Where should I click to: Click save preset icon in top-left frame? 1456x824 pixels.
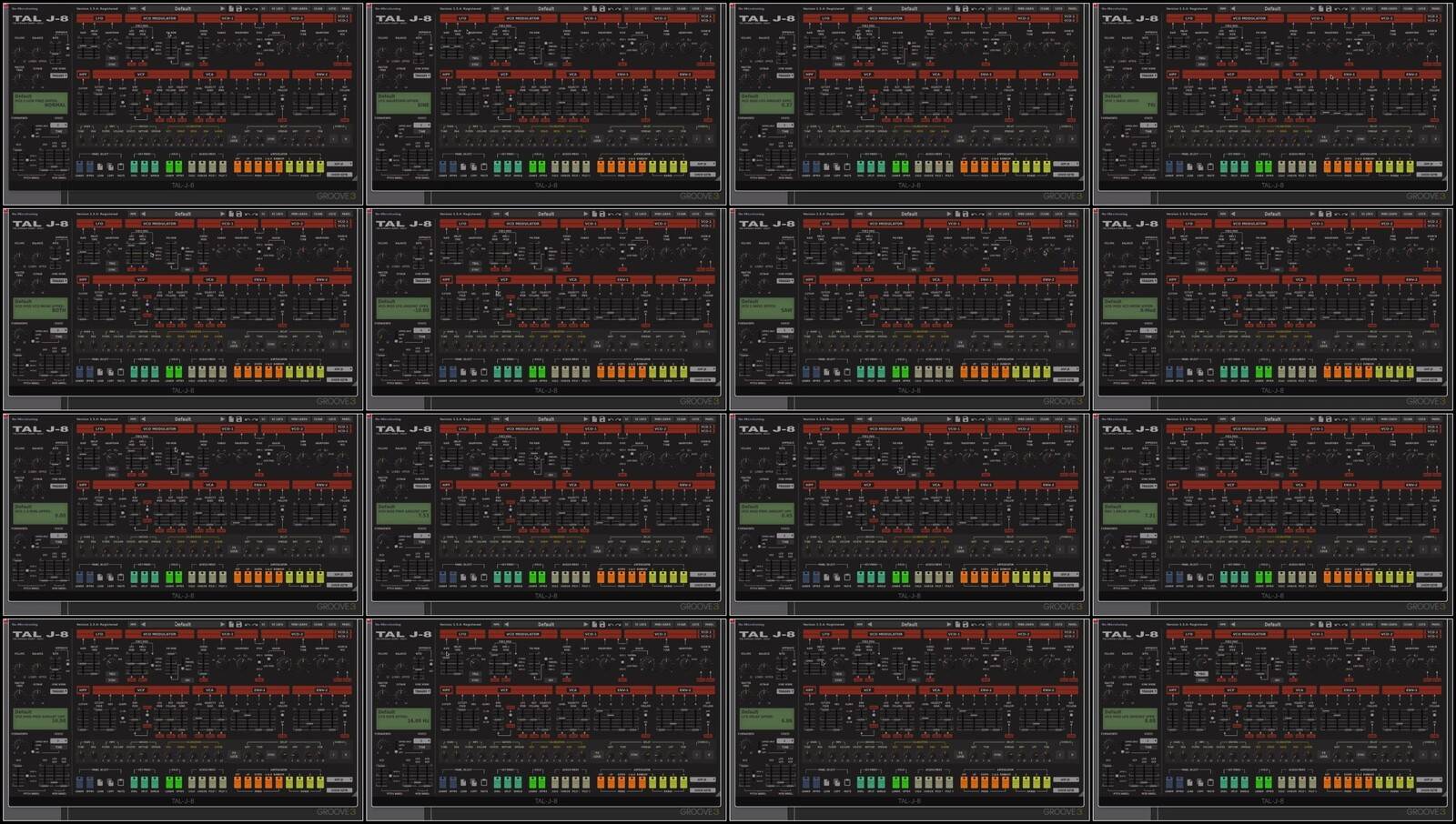pyautogui.click(x=238, y=9)
